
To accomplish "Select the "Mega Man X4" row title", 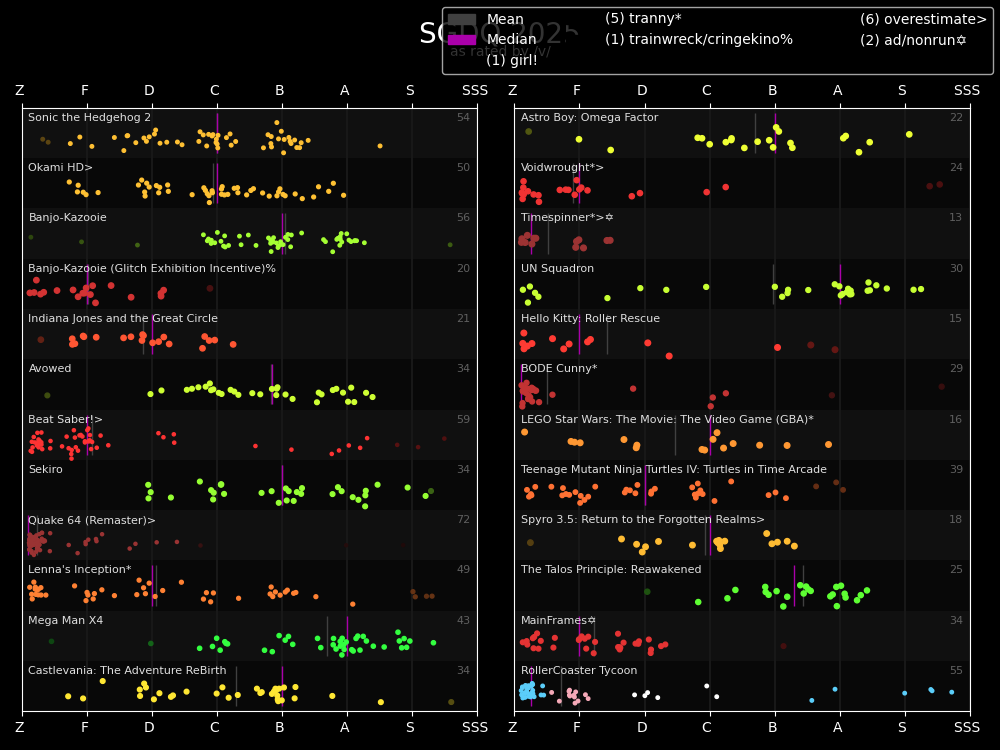I will tap(66, 620).
